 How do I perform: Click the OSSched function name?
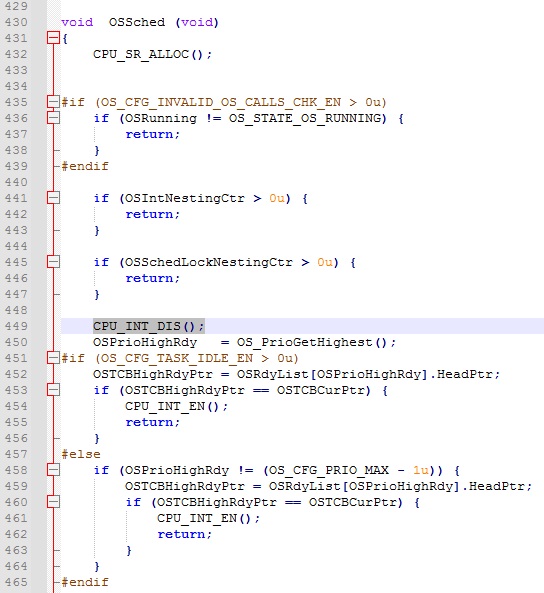click(137, 22)
